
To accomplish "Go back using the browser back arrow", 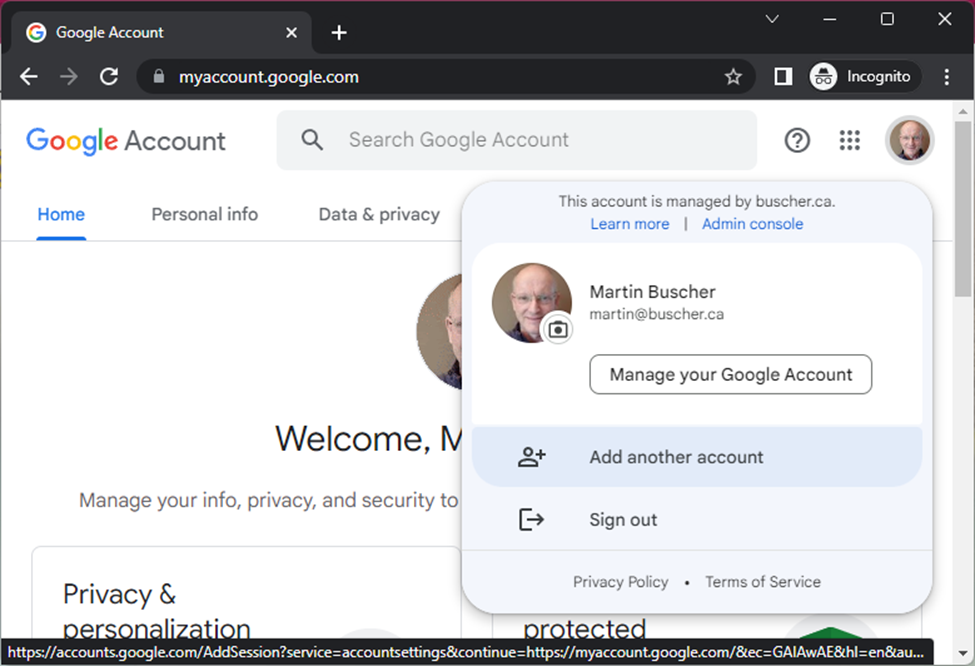I will pyautogui.click(x=29, y=76).
